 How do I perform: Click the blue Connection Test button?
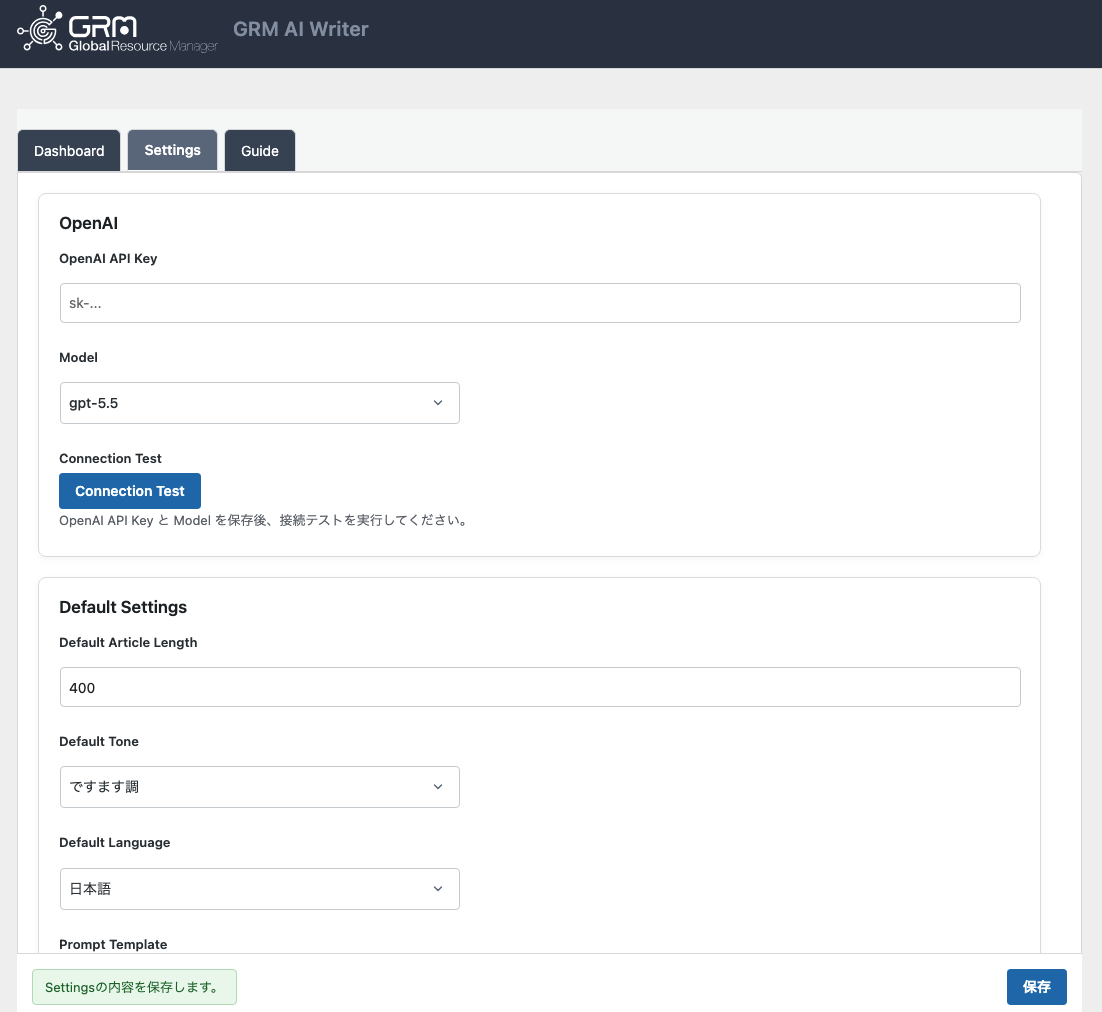click(130, 491)
